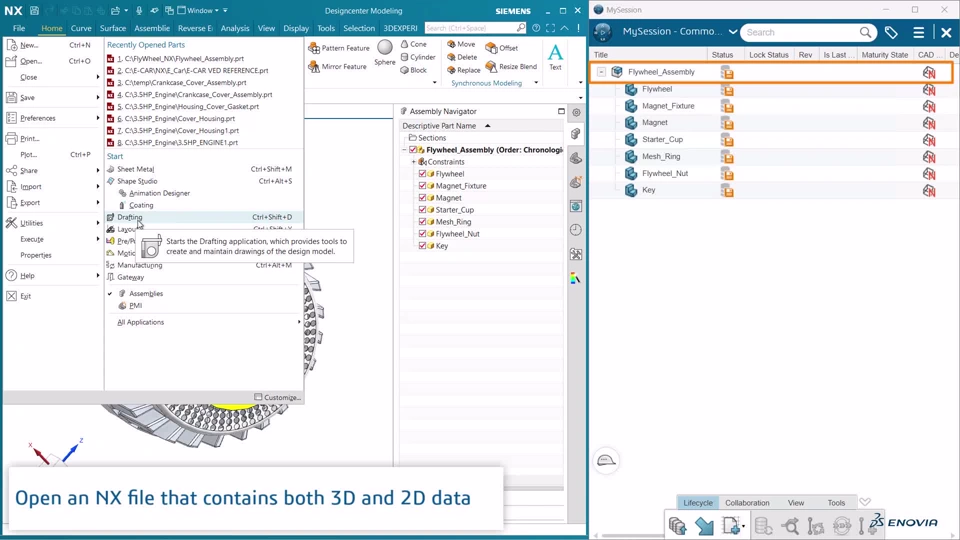Image resolution: width=960 pixels, height=540 pixels.
Task: Uncheck the Flywheel_Nut component checkbox
Action: point(422,234)
